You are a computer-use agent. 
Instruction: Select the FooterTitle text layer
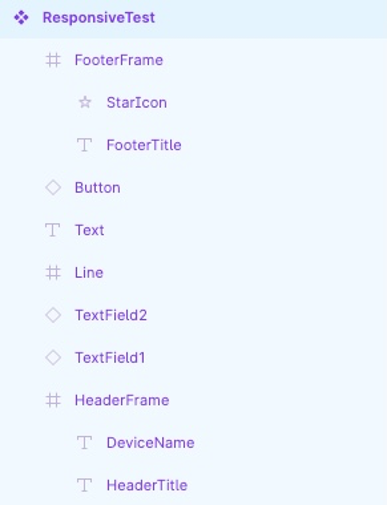(x=193, y=145)
